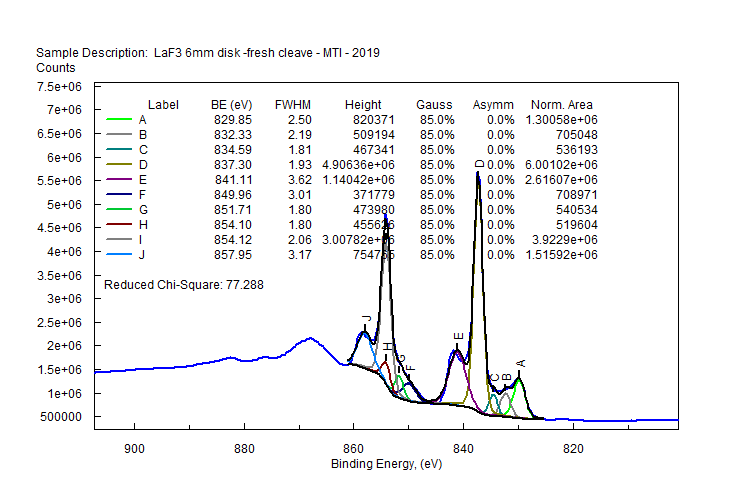734x501 pixels.
Task: Click the peak label A near 830 eV
Action: pos(519,363)
